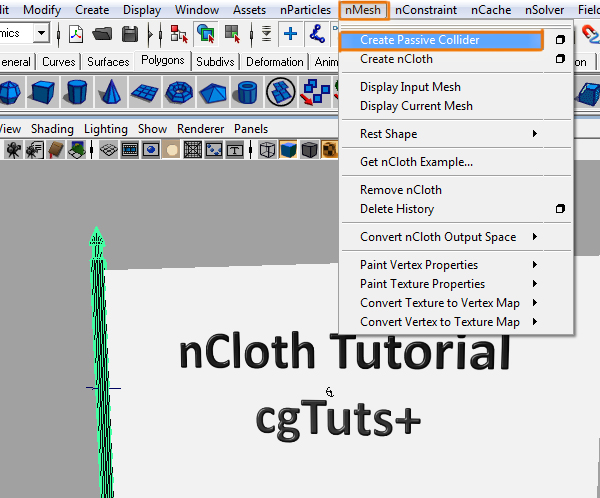The image size is (600, 498).
Task: Open the nCache menu
Action: coord(491,10)
